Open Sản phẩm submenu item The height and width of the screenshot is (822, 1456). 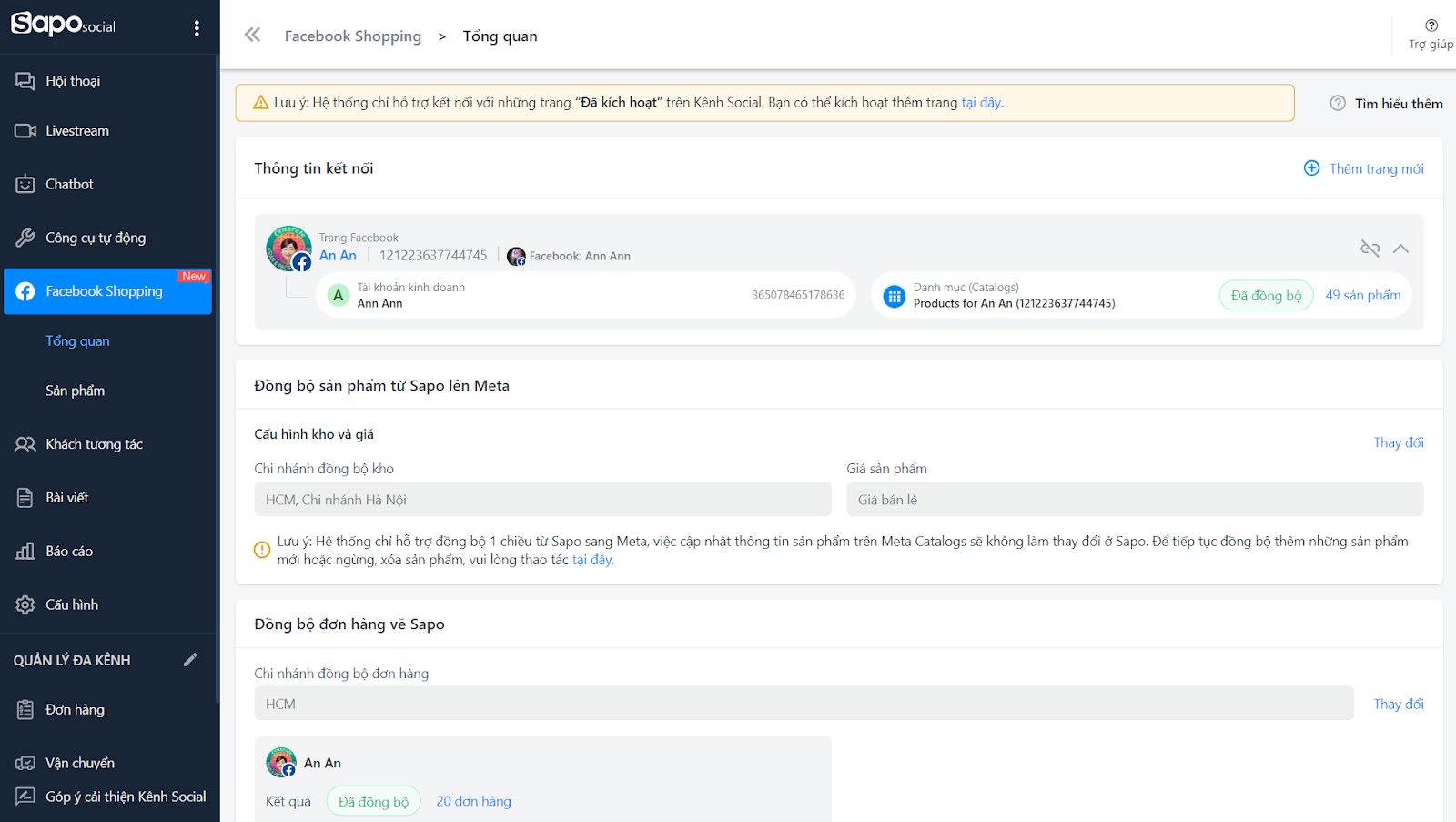coord(76,391)
